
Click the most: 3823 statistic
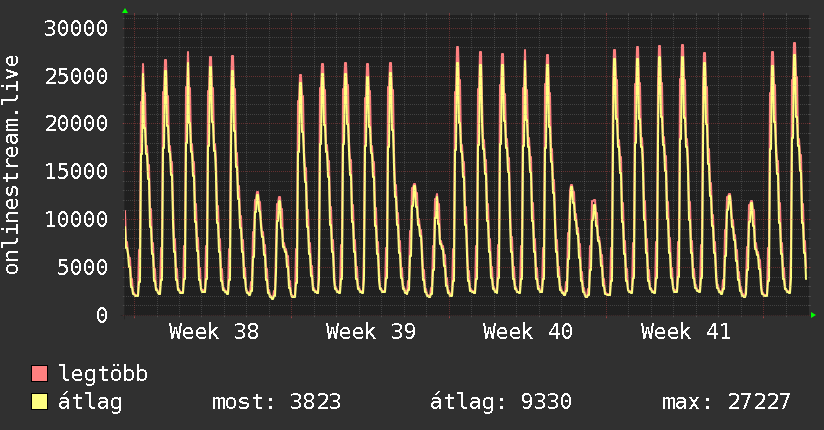coord(276,402)
